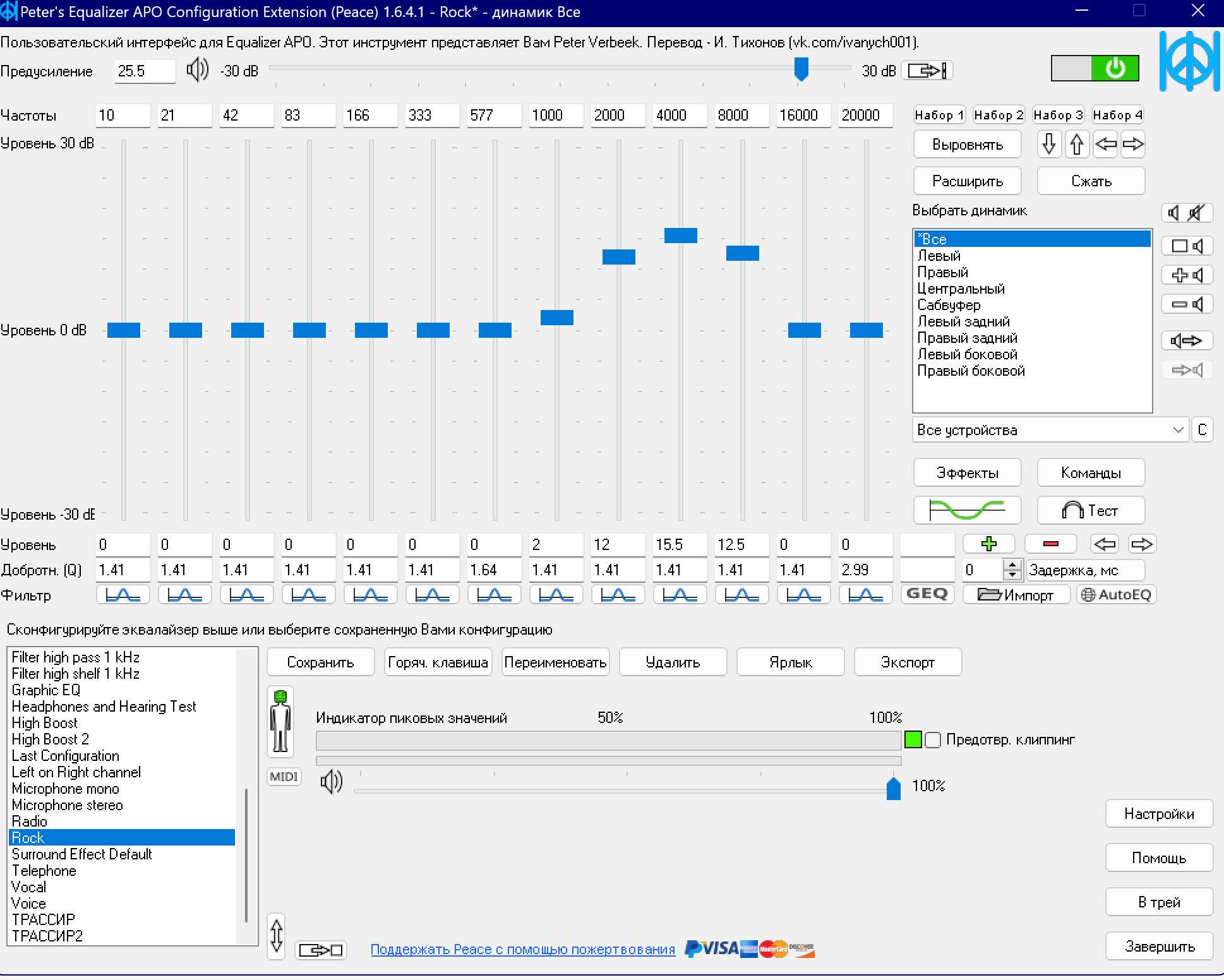
Task: Click the shift-down arrow icon
Action: point(1048,144)
